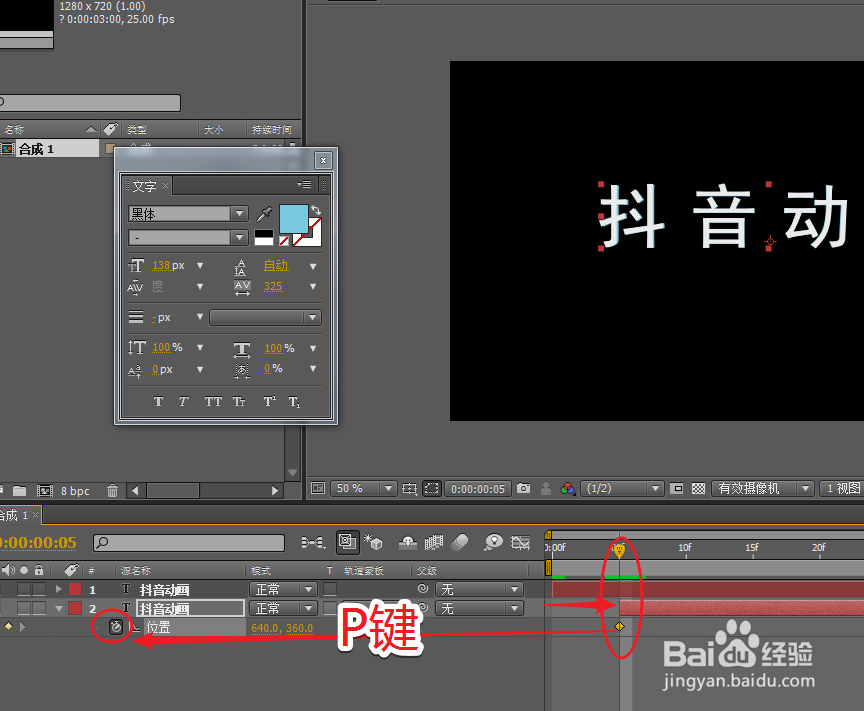
Task: Toggle lock switch for layer 2
Action: [39, 608]
